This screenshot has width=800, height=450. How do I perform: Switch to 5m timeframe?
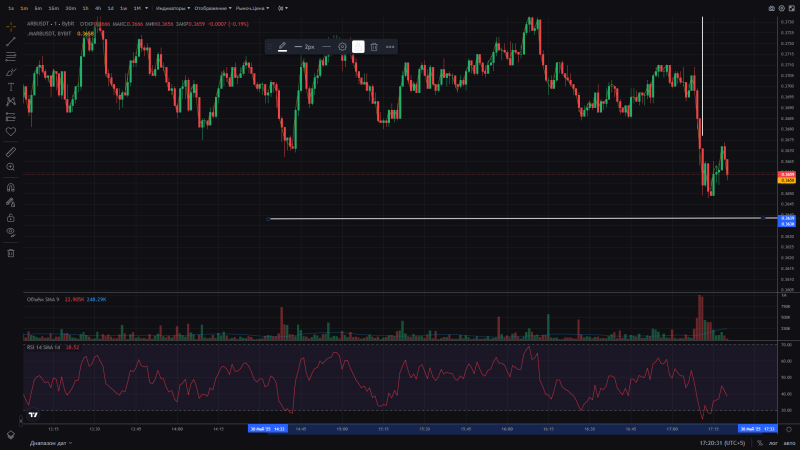tap(38, 8)
